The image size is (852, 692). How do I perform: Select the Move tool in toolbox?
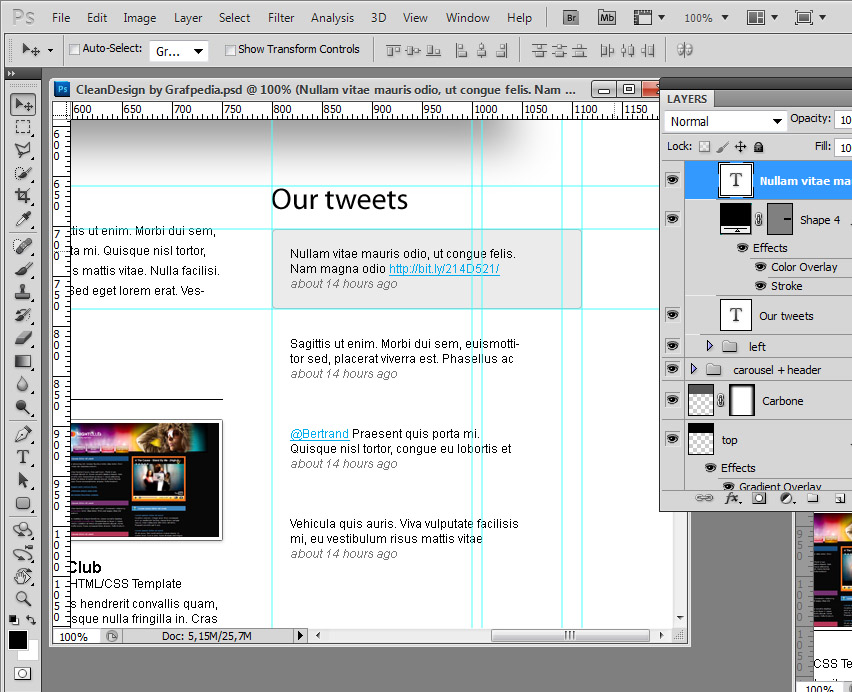pos(23,104)
